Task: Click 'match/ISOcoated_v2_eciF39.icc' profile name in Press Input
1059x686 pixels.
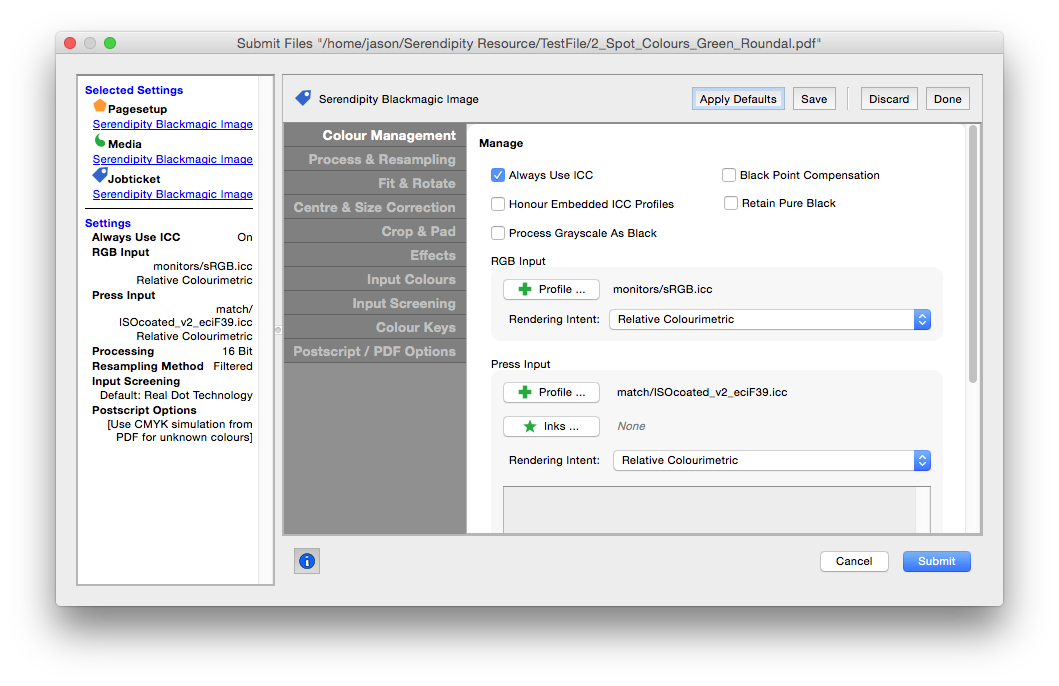Action: click(x=702, y=392)
